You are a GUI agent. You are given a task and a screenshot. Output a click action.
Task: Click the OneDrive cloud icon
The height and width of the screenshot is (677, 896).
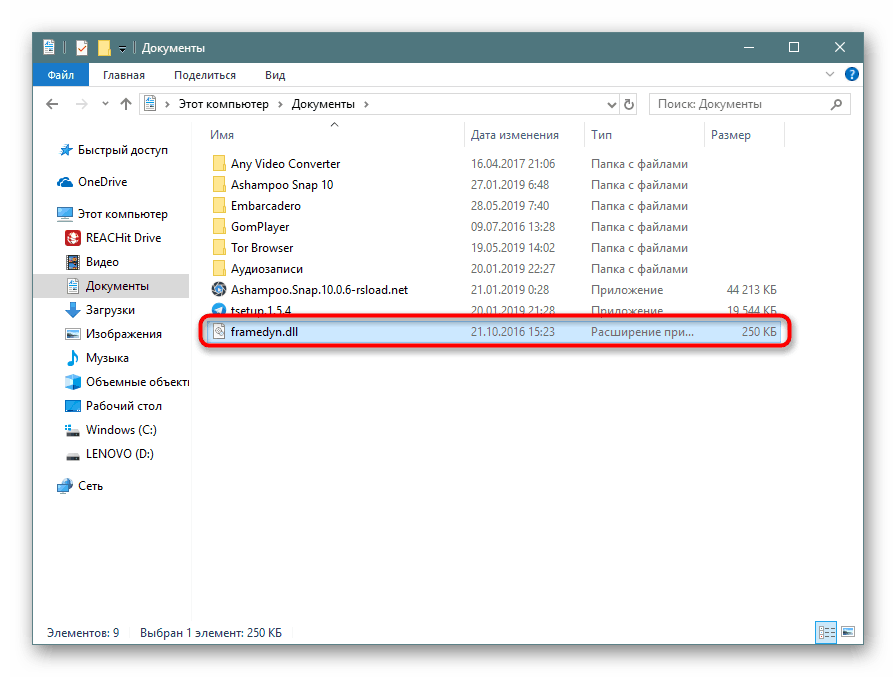65,182
